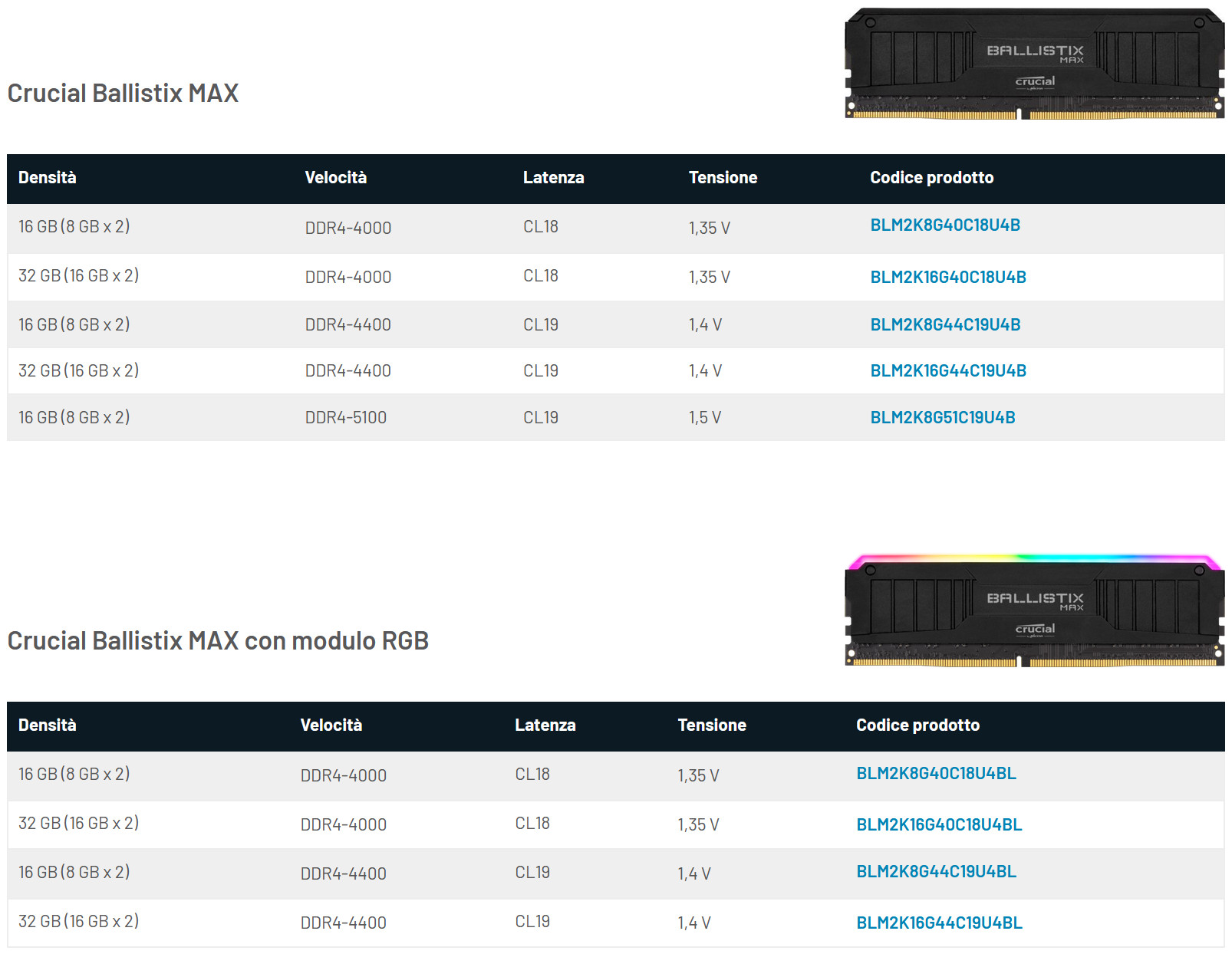Select DDR4-4400 cell in BLM2K8G44C19U4B row
The width and height of the screenshot is (1232, 954).
coord(348,325)
